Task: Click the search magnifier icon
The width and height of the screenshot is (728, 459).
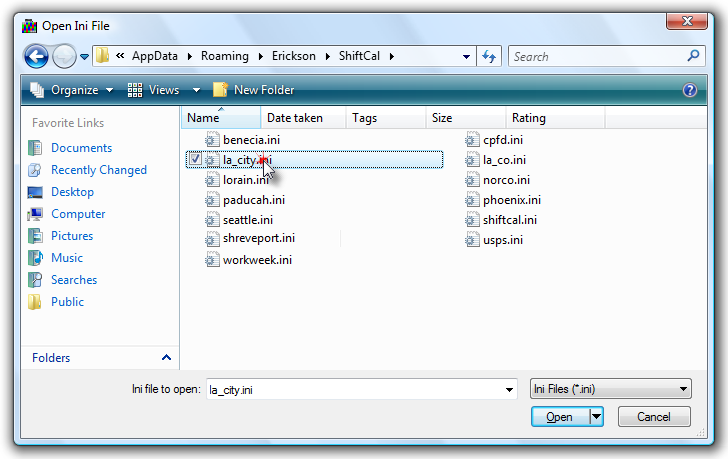Action: tap(693, 56)
